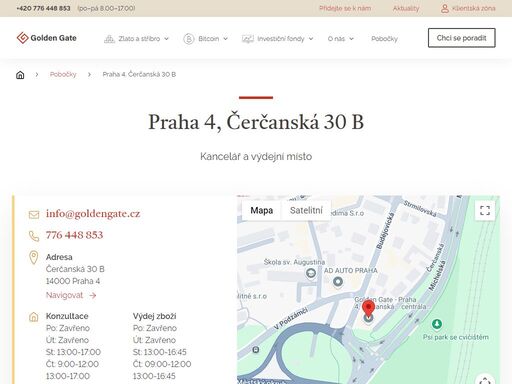The width and height of the screenshot is (512, 384).
Task: Click the Kancelář a výdejní místo subtitle
Action: point(256,156)
